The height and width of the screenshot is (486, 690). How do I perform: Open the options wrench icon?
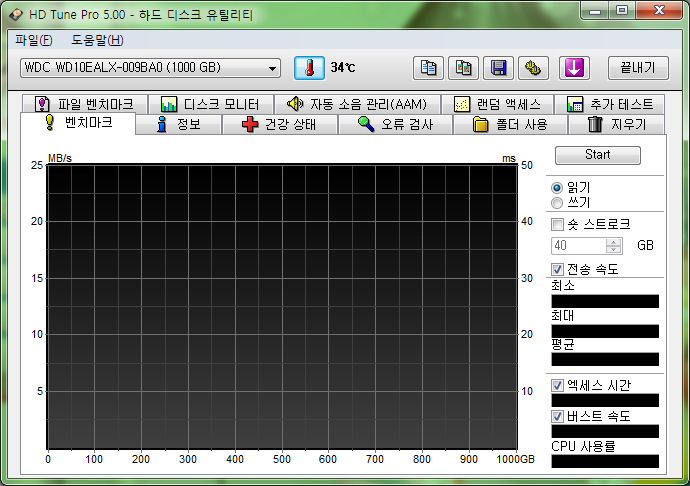point(533,68)
